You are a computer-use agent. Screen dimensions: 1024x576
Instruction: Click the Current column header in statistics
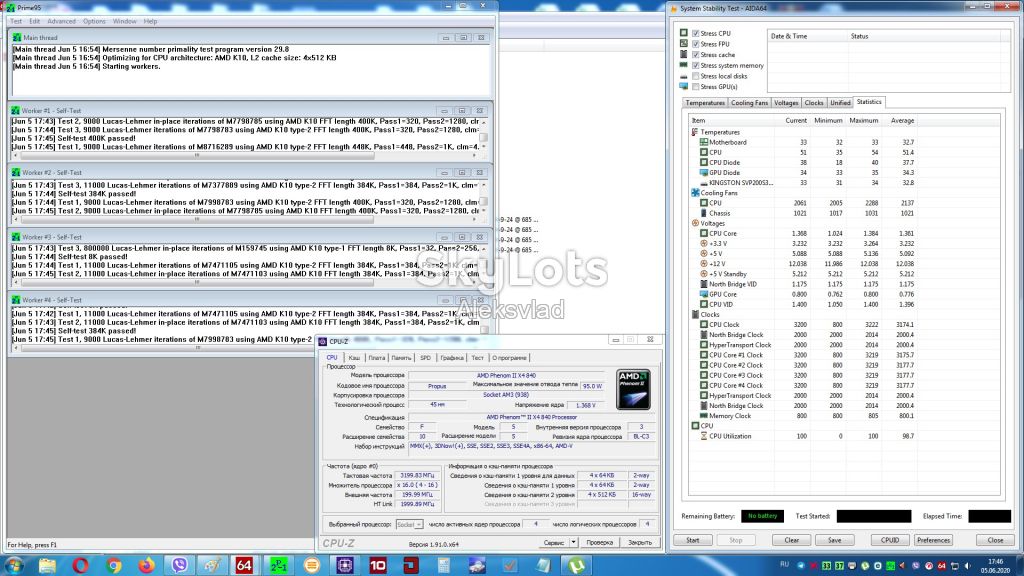(795, 121)
